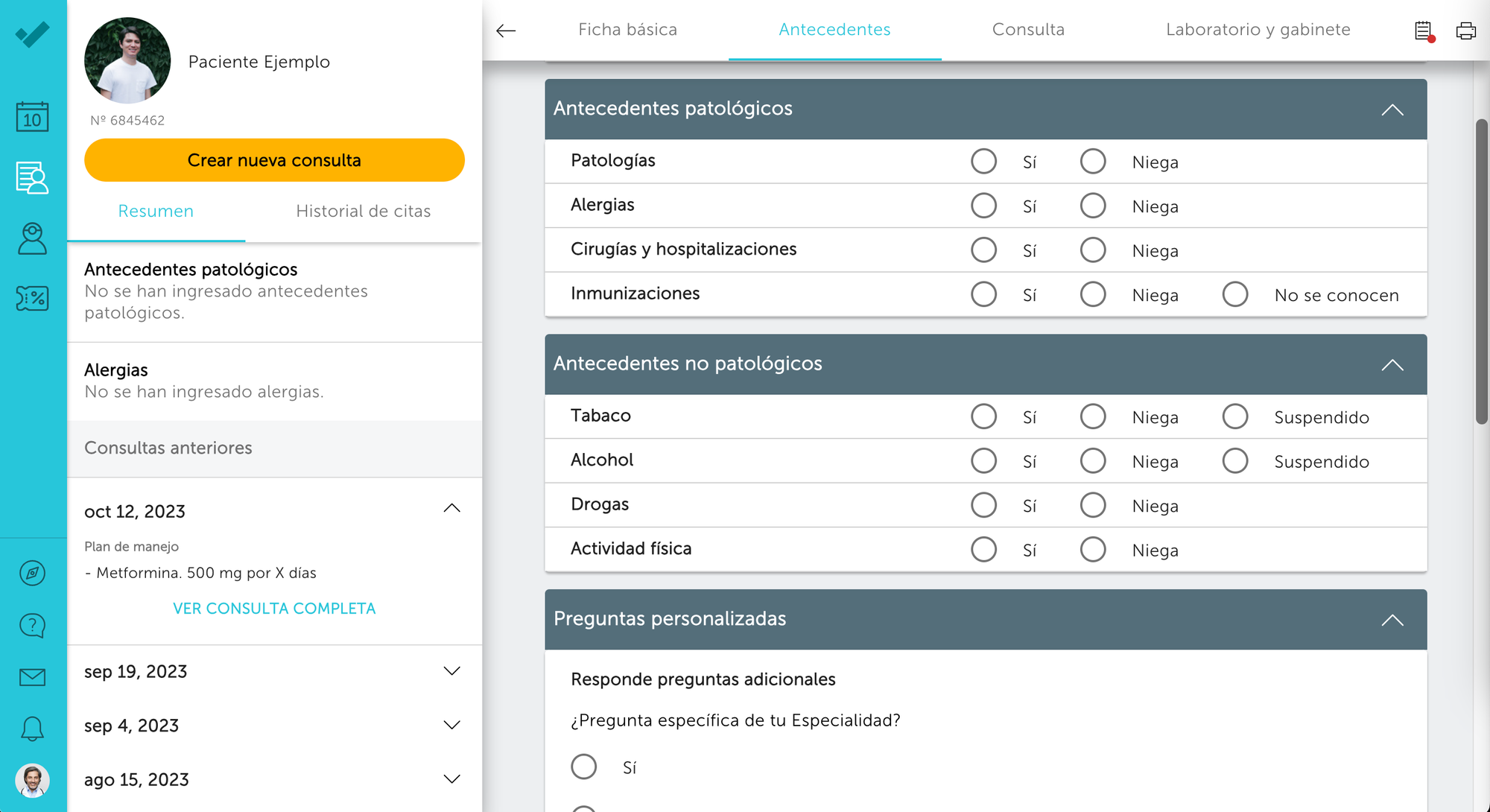Collapse Antecedentes patológicos section
The image size is (1490, 812).
pos(1392,110)
